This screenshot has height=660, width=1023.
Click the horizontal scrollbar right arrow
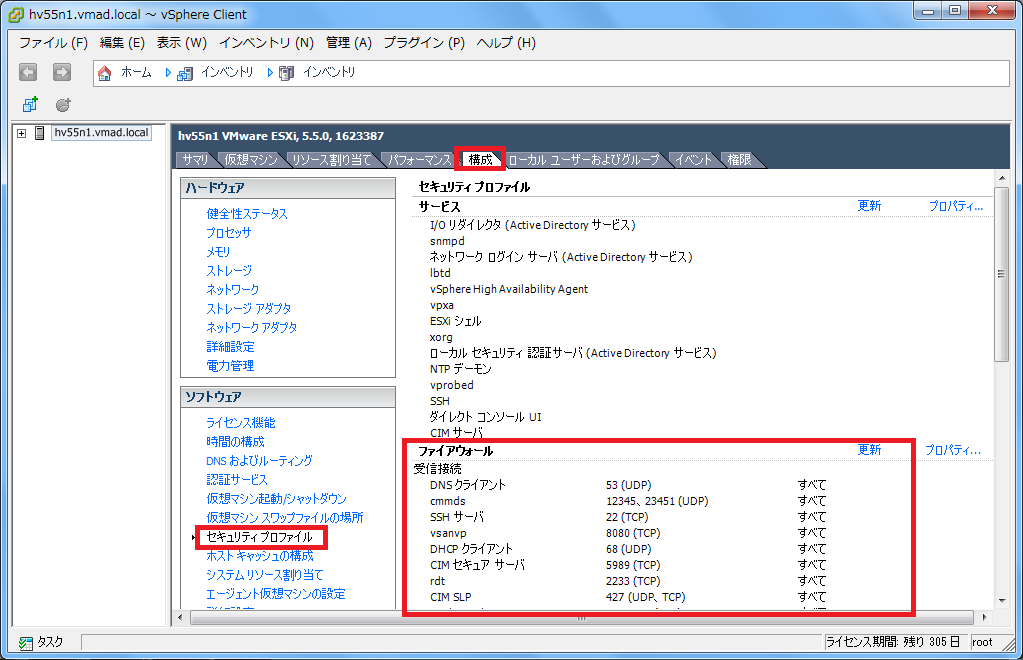tap(985, 617)
